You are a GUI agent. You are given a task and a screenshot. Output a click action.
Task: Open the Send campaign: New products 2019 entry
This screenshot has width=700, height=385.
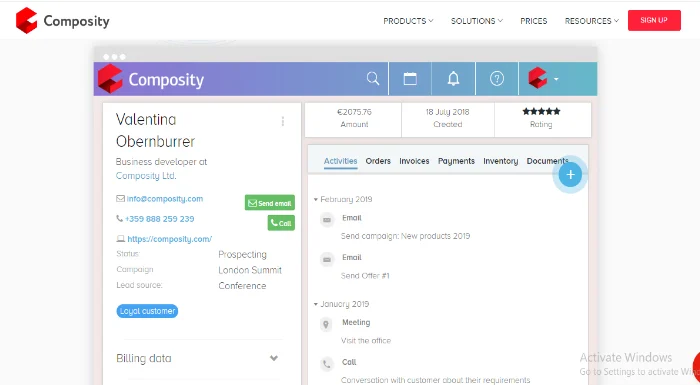(x=405, y=236)
